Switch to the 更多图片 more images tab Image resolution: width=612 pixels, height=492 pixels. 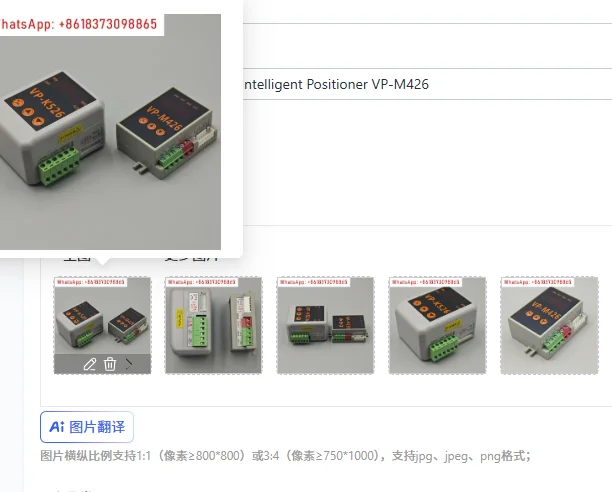click(191, 259)
